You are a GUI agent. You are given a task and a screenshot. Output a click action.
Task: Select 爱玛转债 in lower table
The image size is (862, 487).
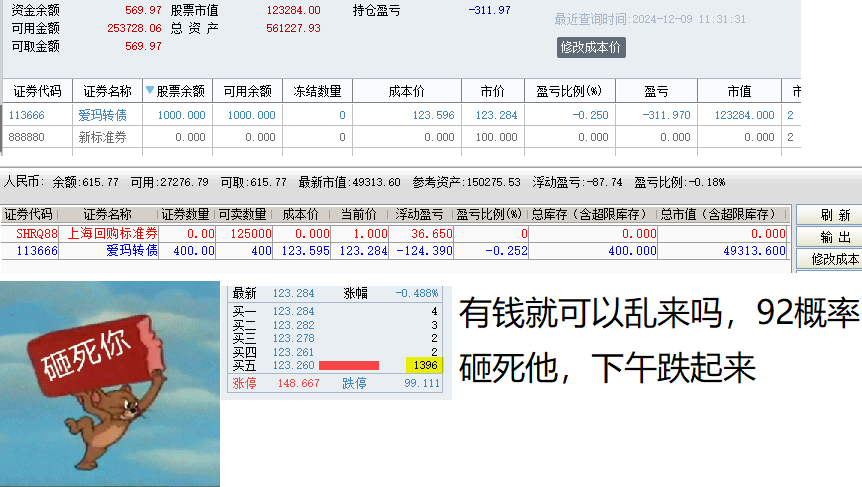132,251
